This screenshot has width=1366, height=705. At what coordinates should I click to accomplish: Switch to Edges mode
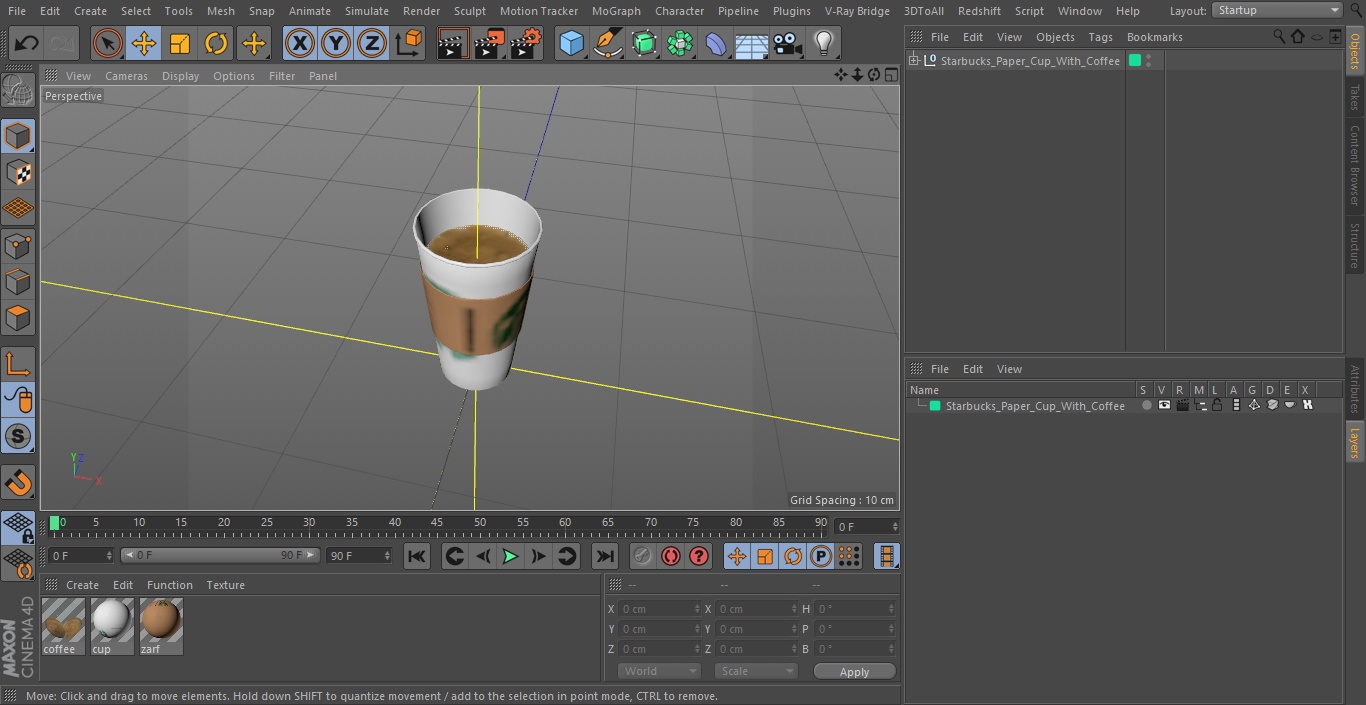click(18, 281)
